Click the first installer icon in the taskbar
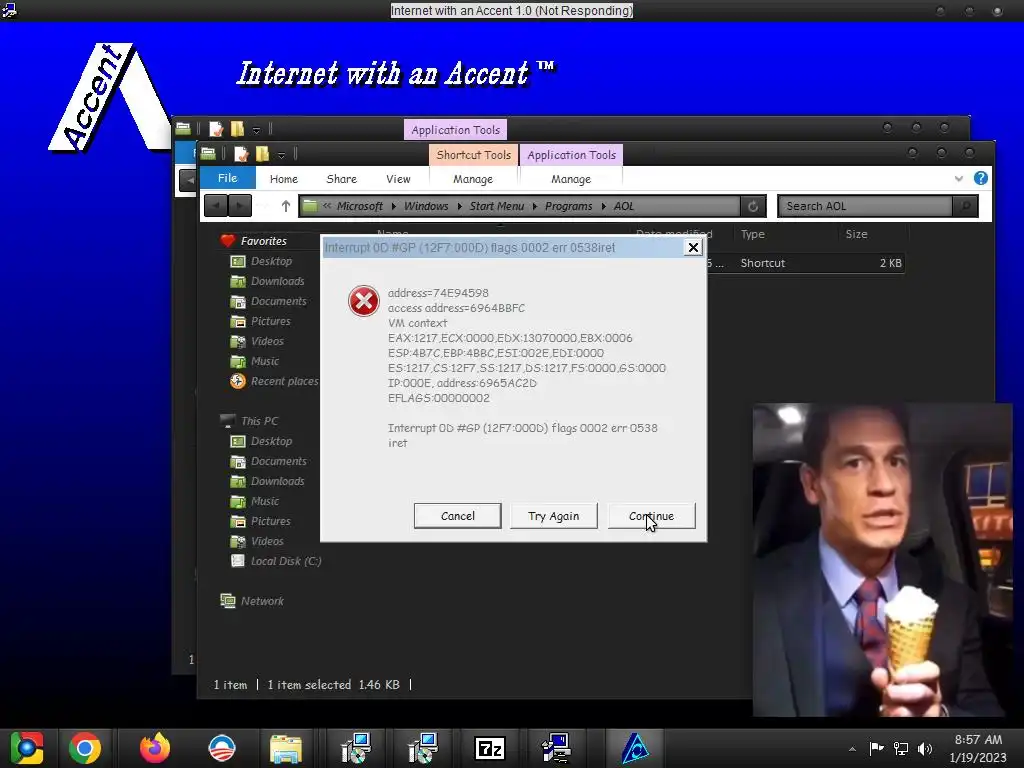The width and height of the screenshot is (1024, 768). (357, 748)
